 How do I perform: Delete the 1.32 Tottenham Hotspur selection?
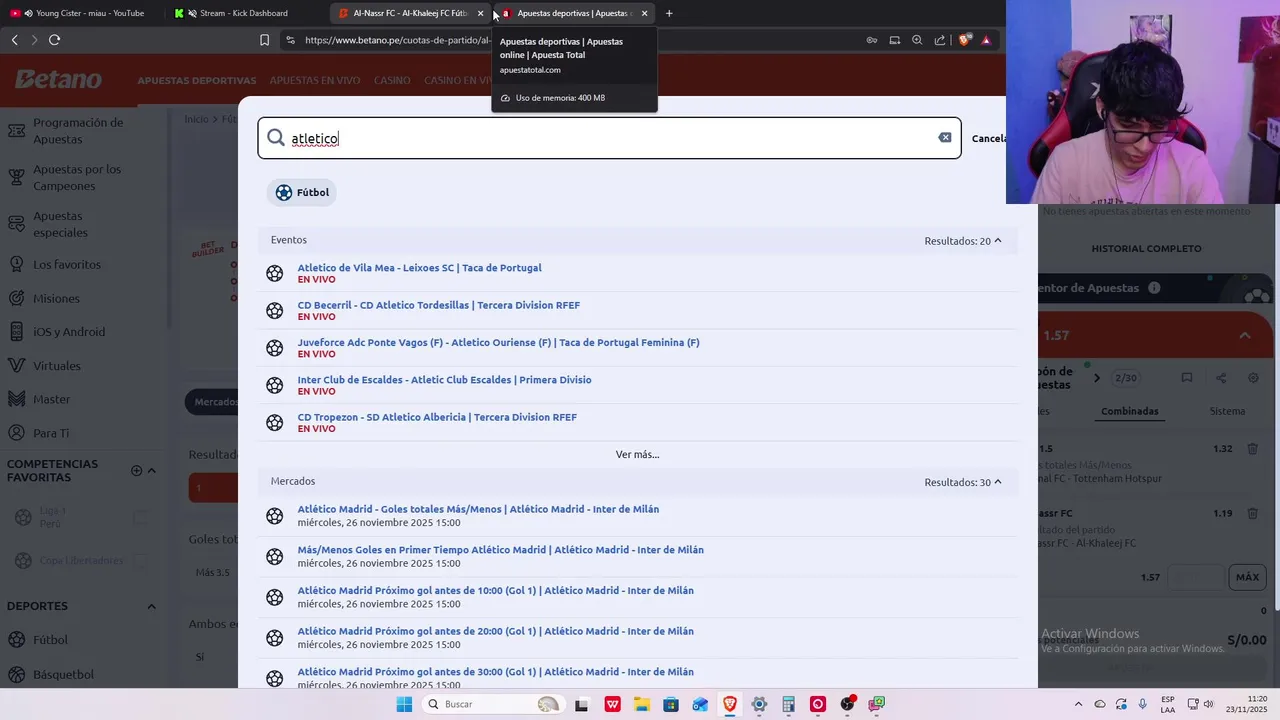(1252, 449)
